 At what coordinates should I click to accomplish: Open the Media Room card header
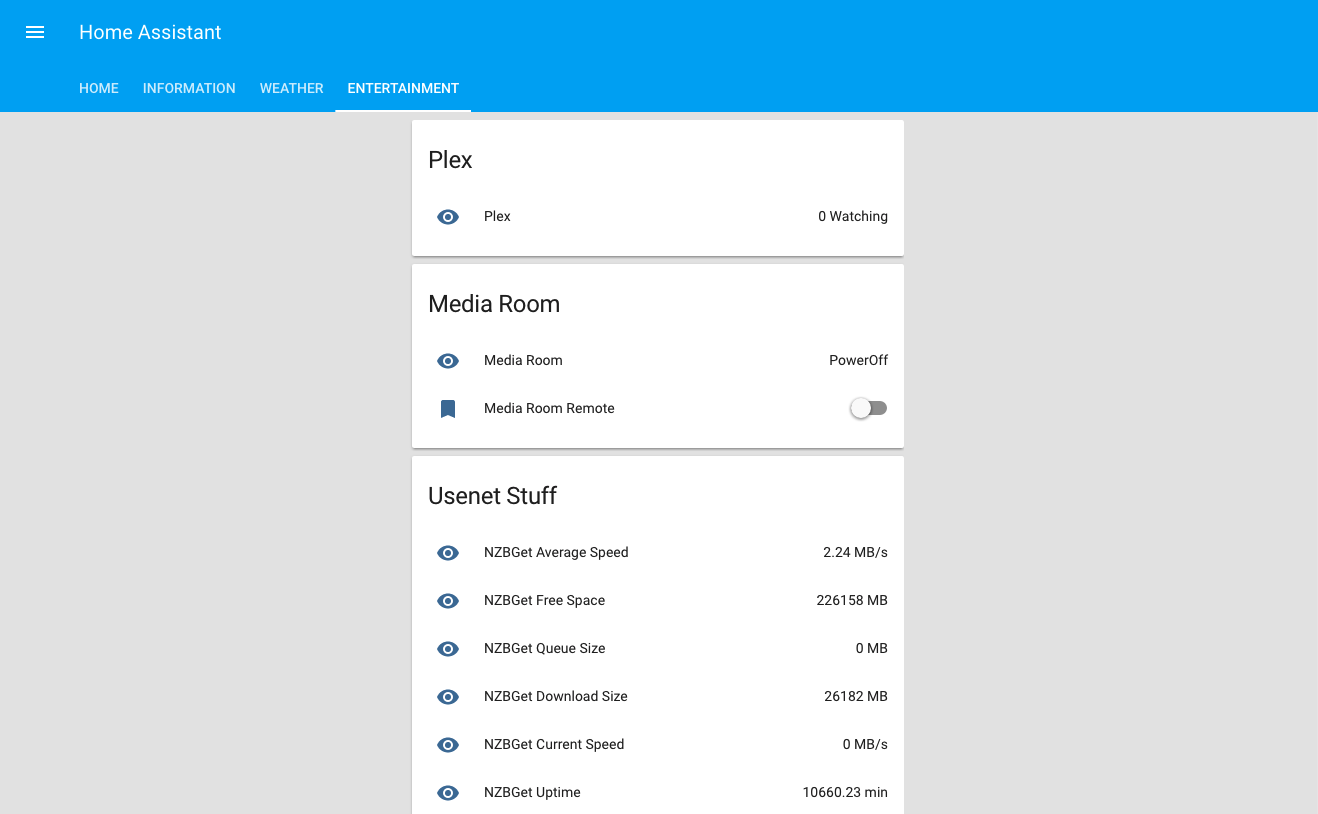click(494, 304)
